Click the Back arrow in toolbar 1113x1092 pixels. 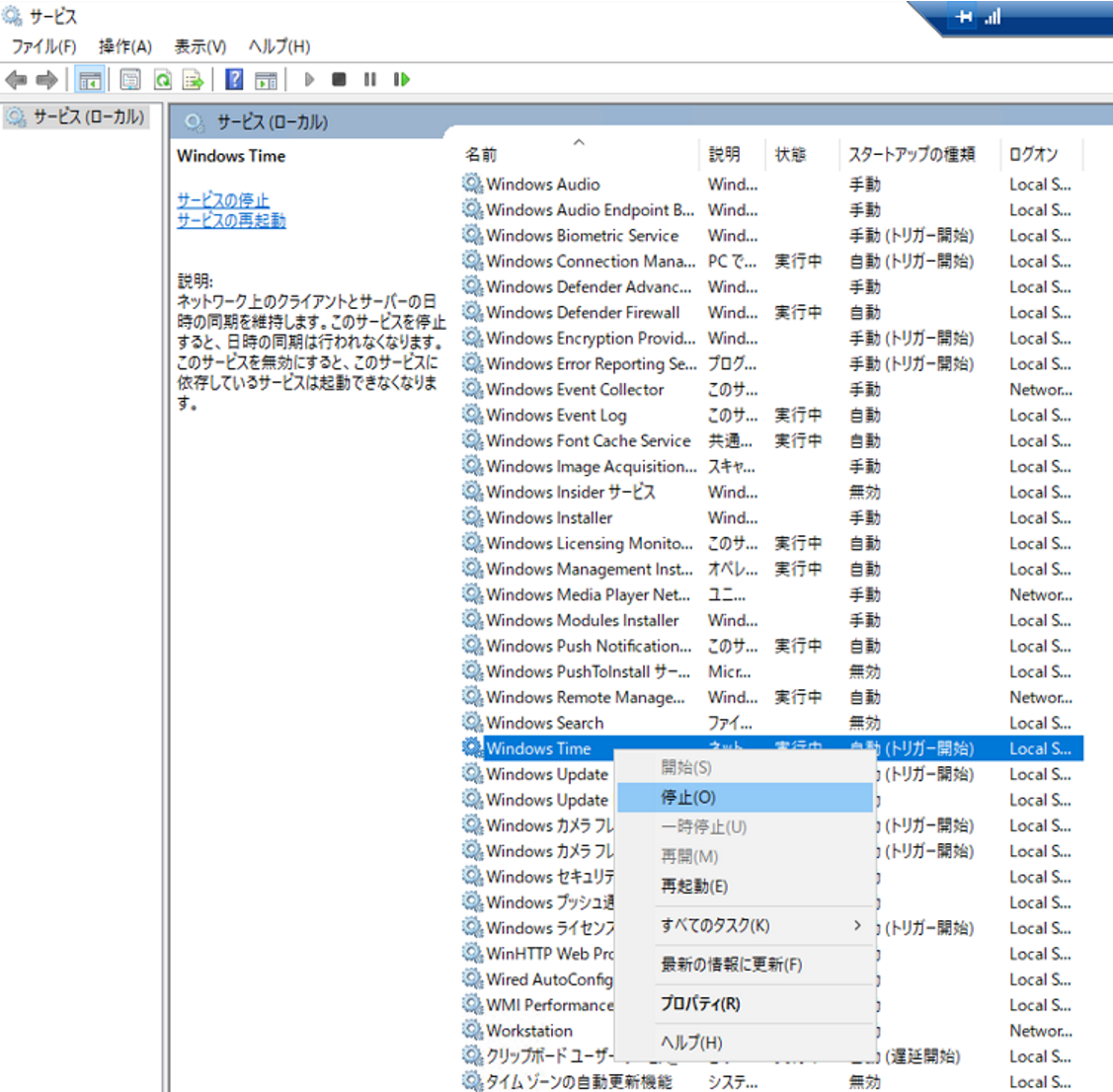[x=17, y=79]
